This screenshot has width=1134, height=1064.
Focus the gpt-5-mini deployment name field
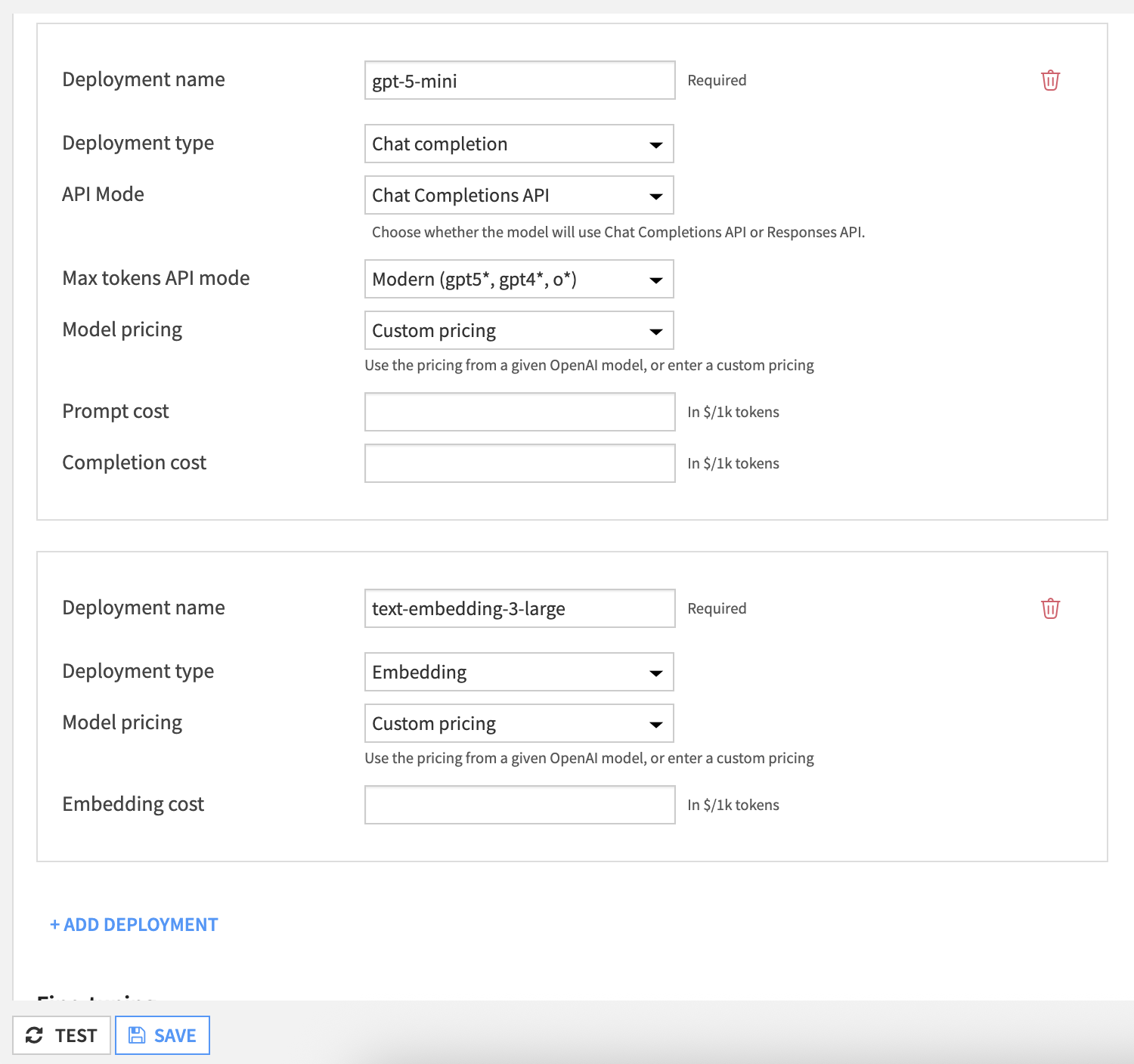tap(520, 80)
